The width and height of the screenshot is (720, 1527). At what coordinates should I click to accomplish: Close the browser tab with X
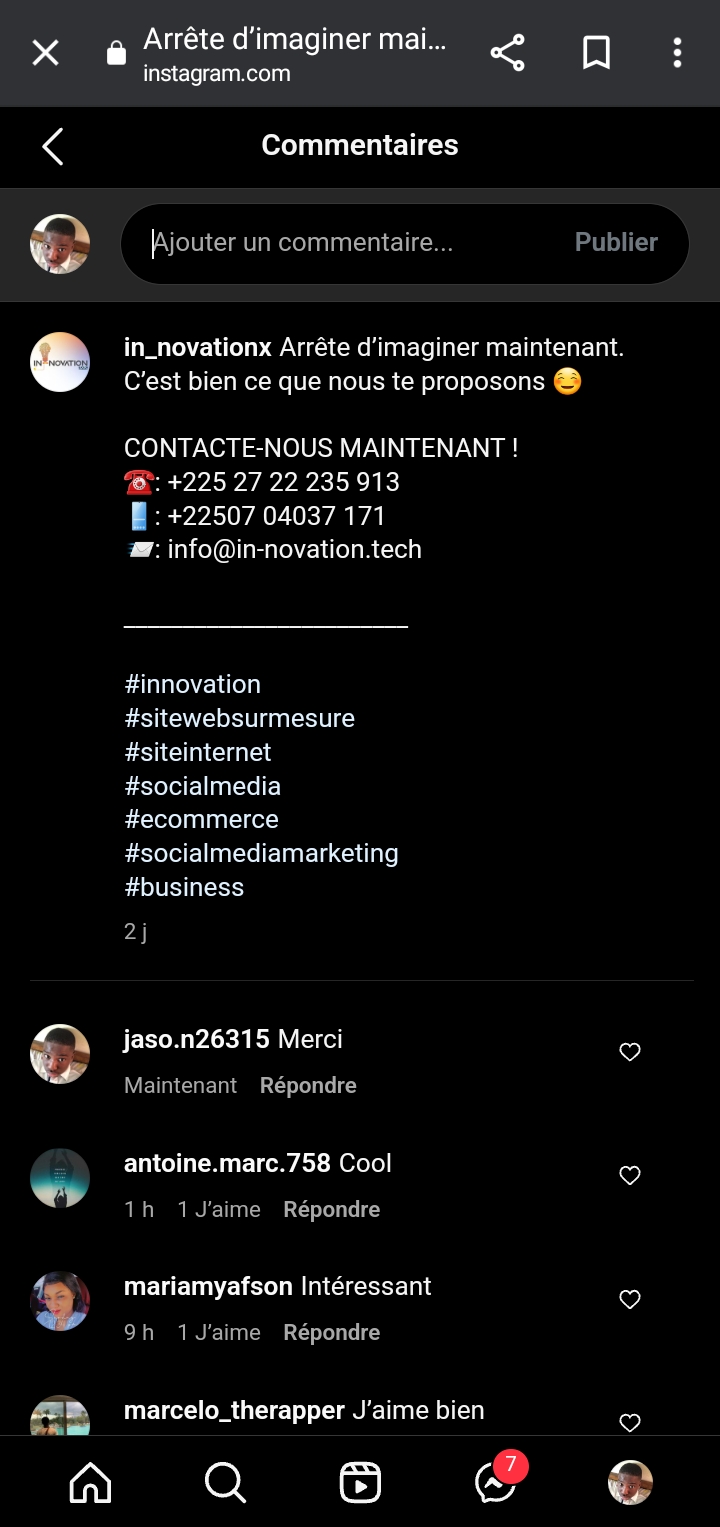45,53
